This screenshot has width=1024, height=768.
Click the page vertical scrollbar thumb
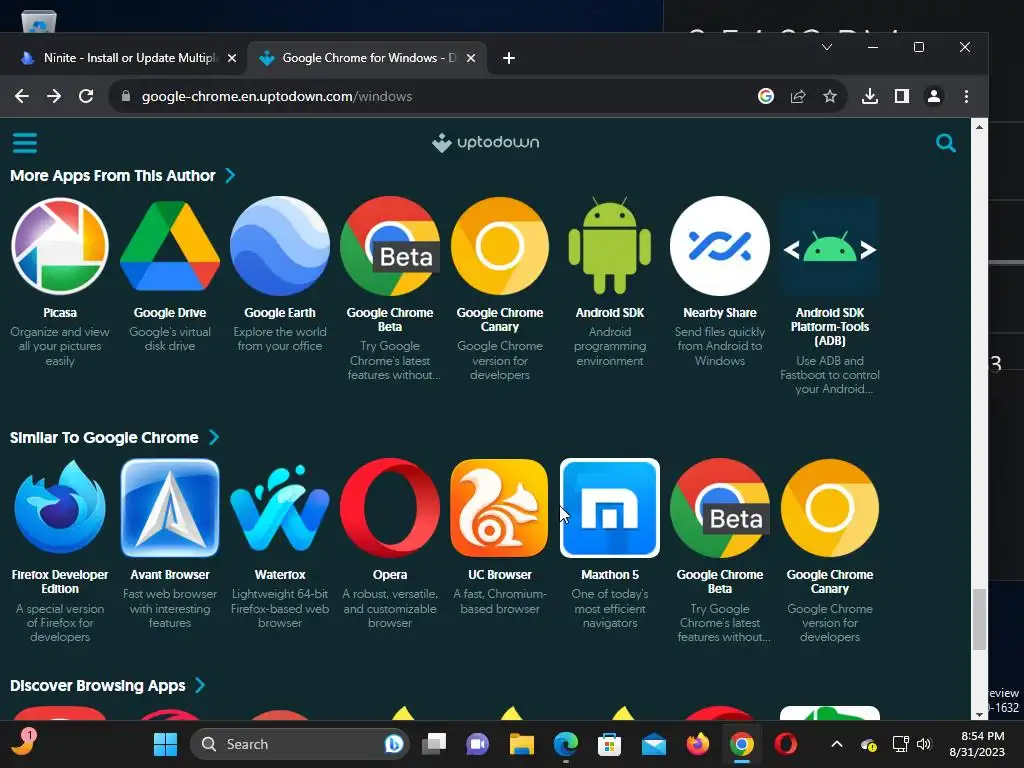point(979,619)
